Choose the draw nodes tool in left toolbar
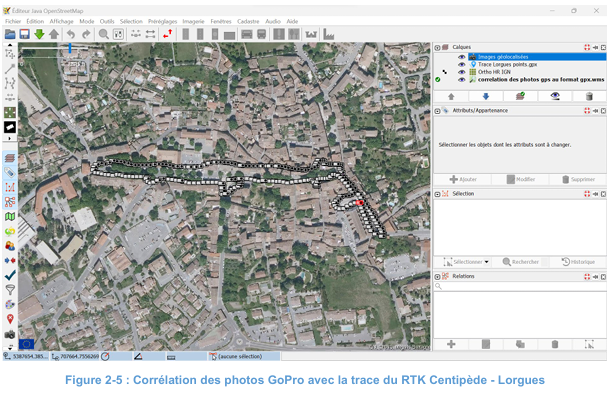This screenshot has width=615, height=394. (x=10, y=69)
